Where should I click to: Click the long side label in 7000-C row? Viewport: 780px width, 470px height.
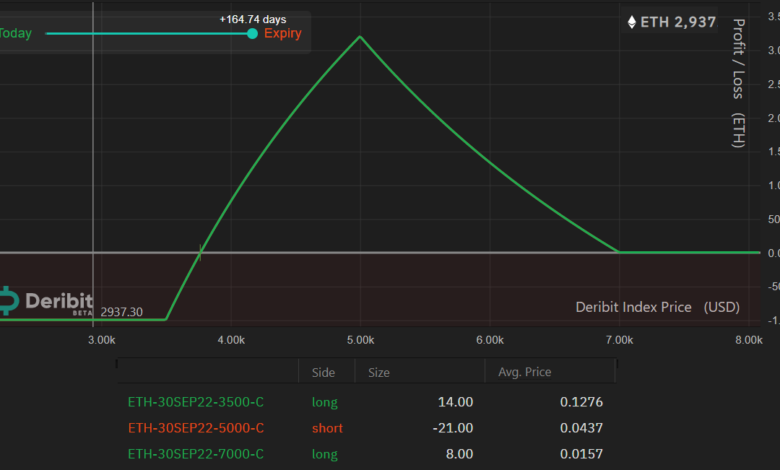click(x=325, y=454)
